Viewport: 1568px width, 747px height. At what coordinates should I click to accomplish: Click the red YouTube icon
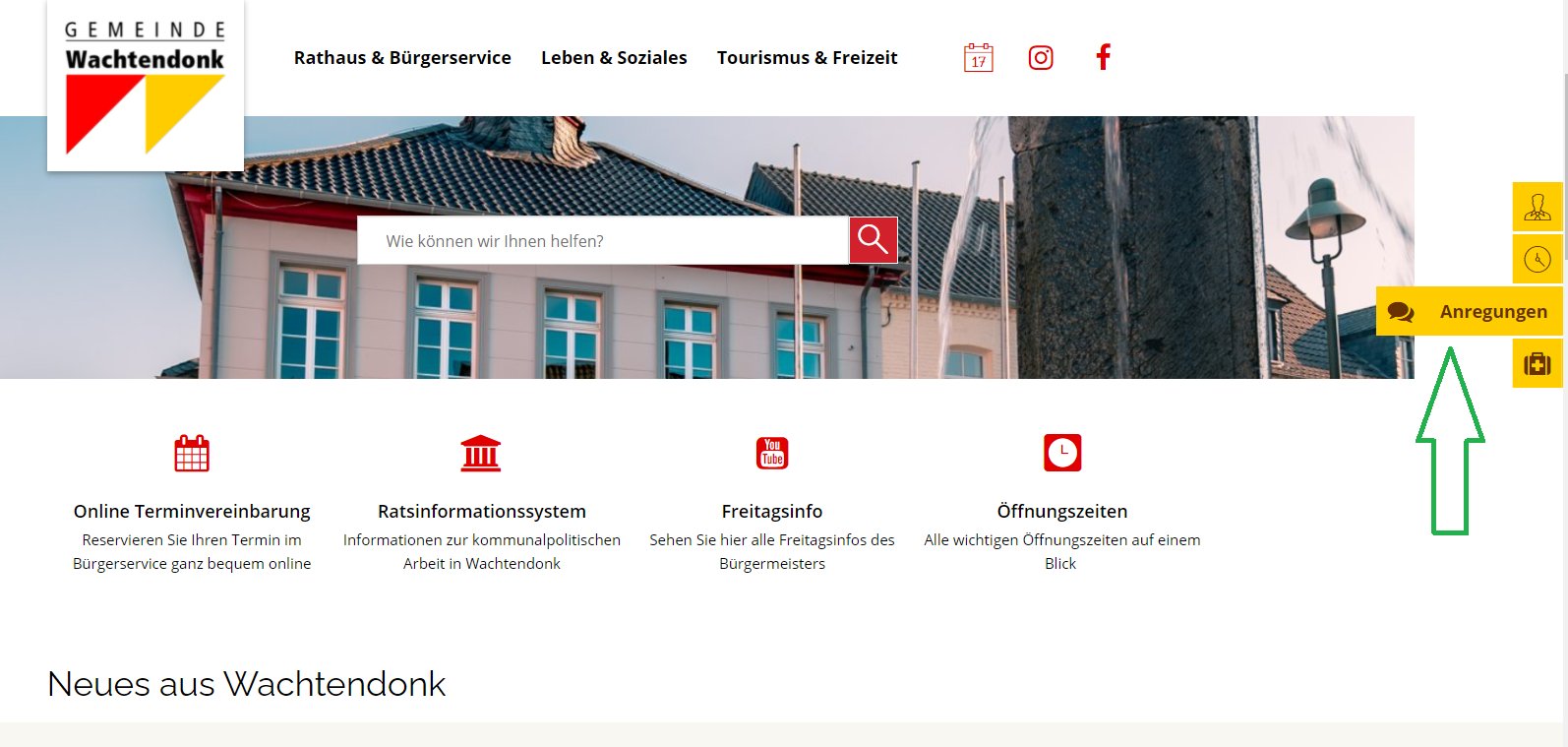pos(772,453)
